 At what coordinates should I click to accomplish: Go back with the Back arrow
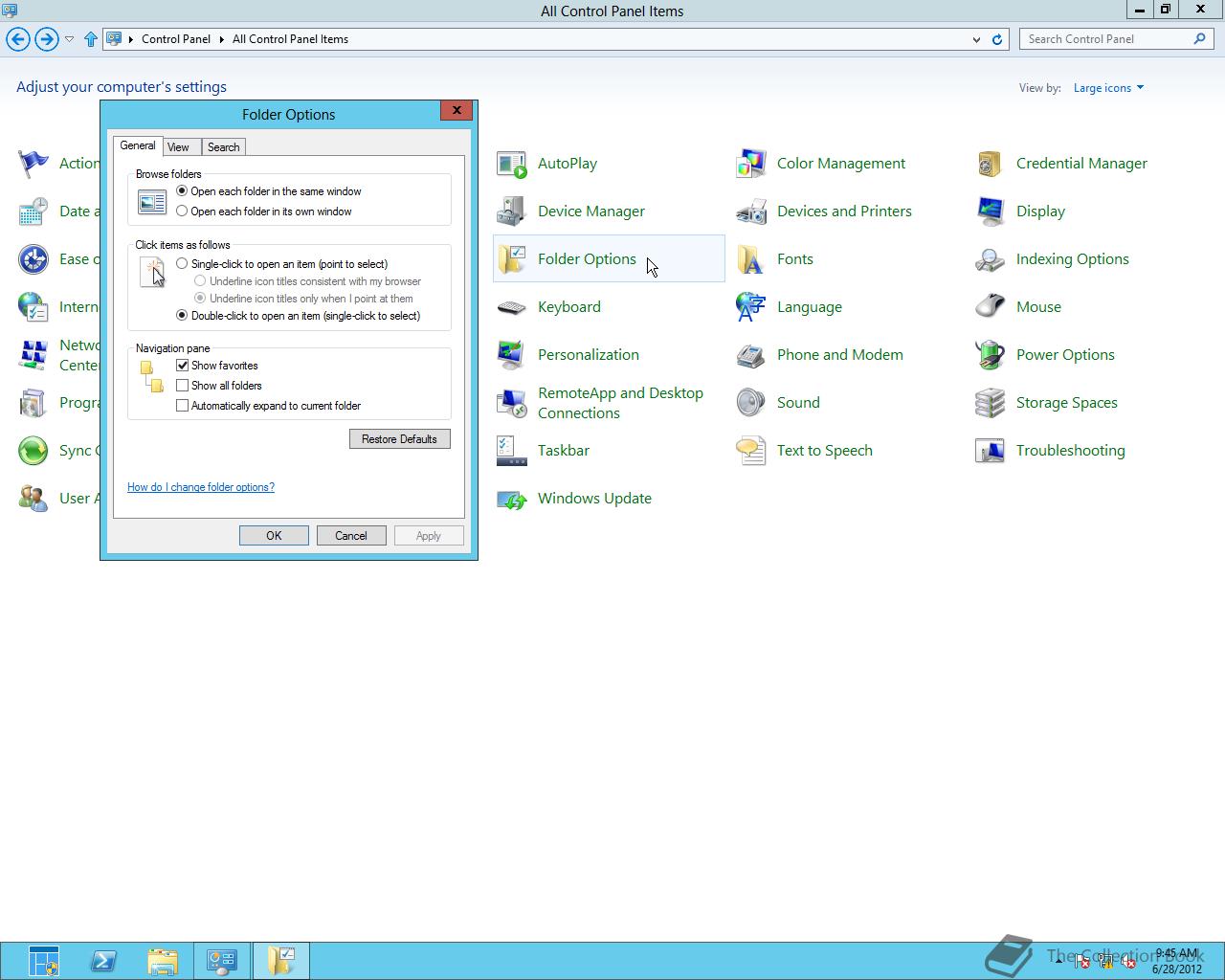(18, 39)
